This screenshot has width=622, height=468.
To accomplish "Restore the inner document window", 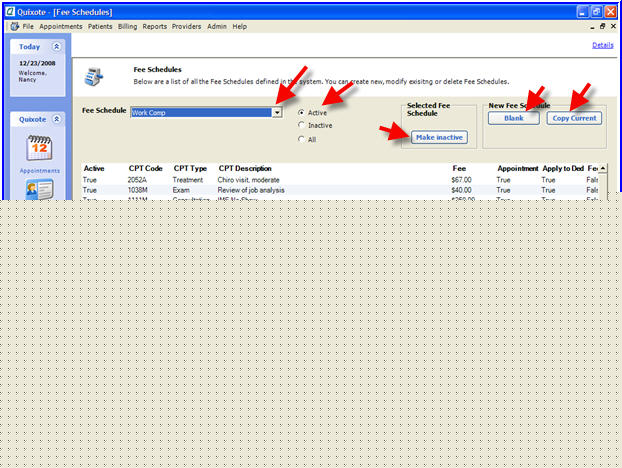I will [x=603, y=26].
